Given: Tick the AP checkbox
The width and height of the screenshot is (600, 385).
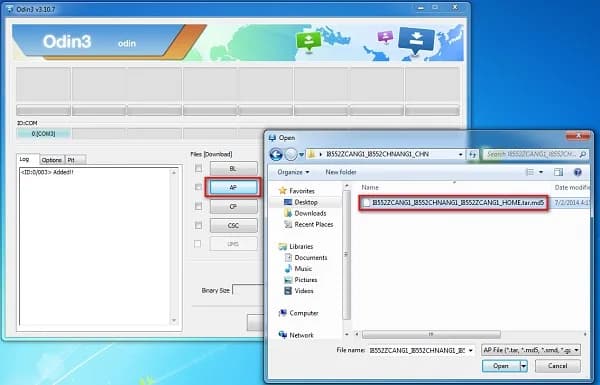Looking at the screenshot, I should pos(198,187).
